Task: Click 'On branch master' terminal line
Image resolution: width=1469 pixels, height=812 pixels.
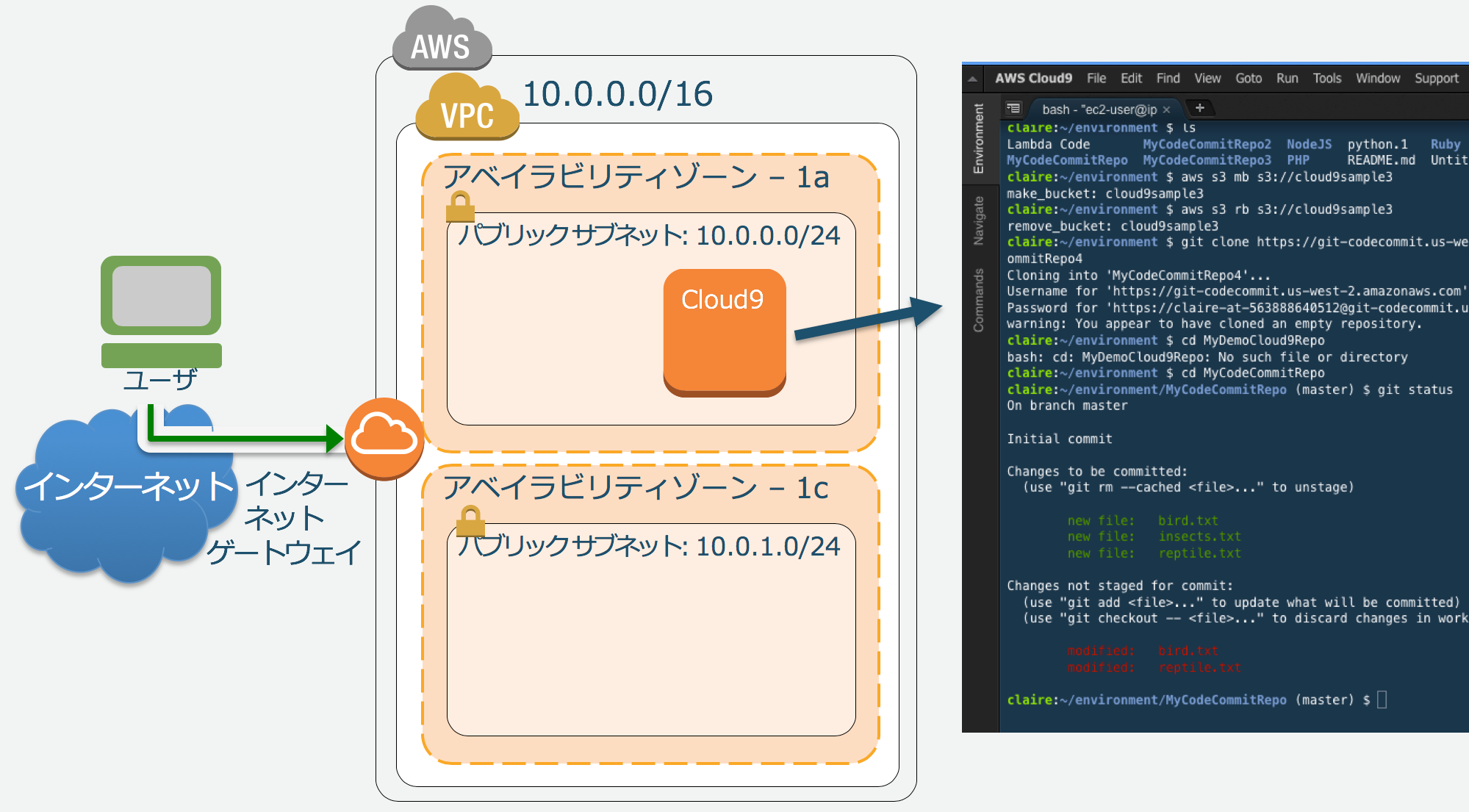Action: [x=1067, y=406]
